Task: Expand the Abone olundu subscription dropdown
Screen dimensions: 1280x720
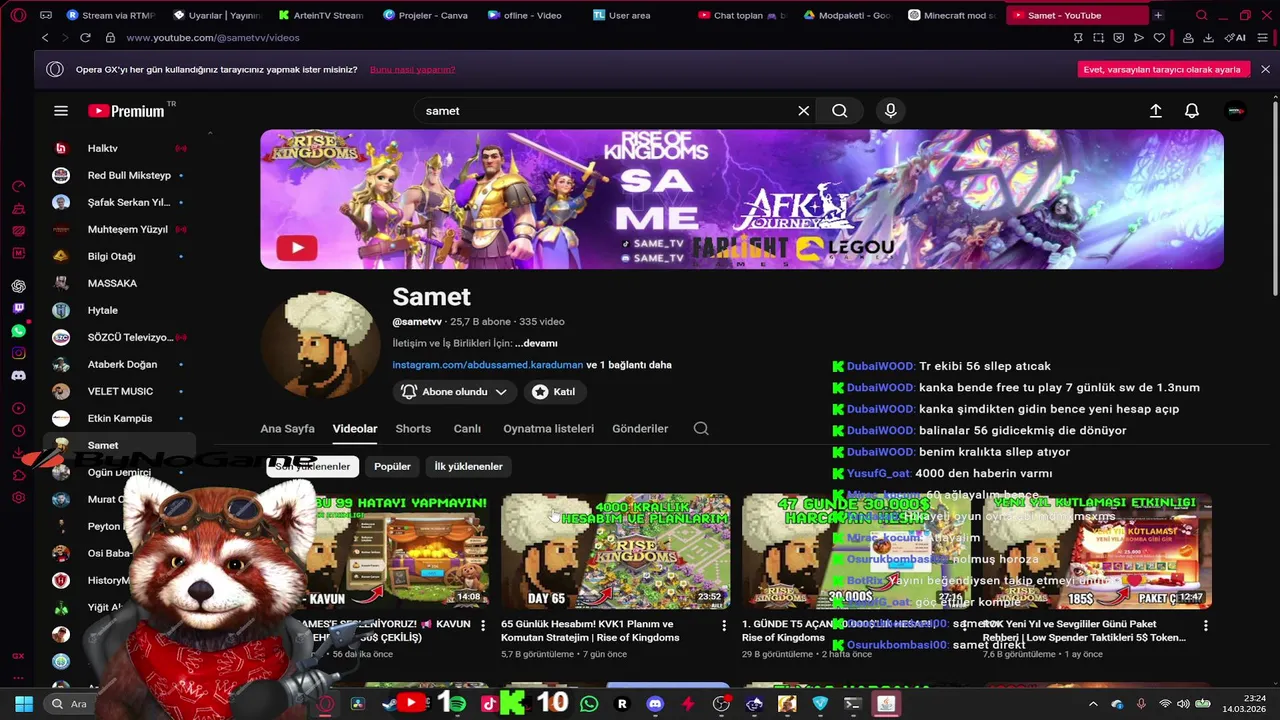Action: pyautogui.click(x=455, y=392)
